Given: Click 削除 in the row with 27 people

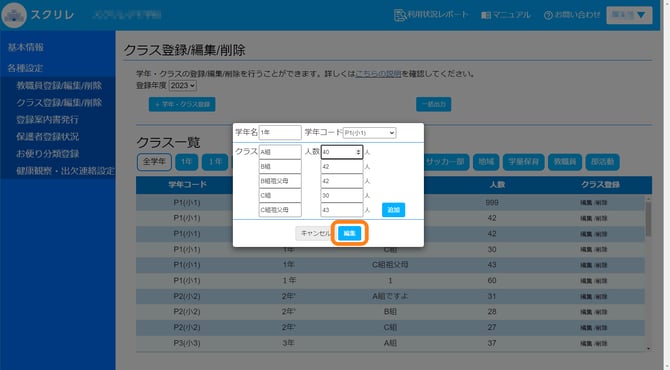Looking at the screenshot, I should pos(601,328).
